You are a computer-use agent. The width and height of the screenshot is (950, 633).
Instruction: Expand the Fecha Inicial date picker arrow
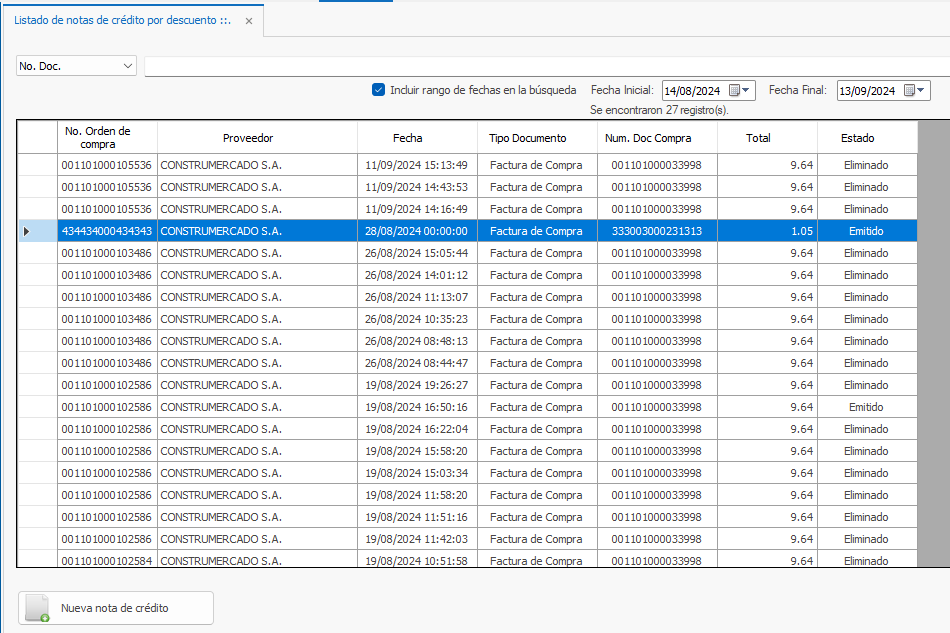click(746, 90)
